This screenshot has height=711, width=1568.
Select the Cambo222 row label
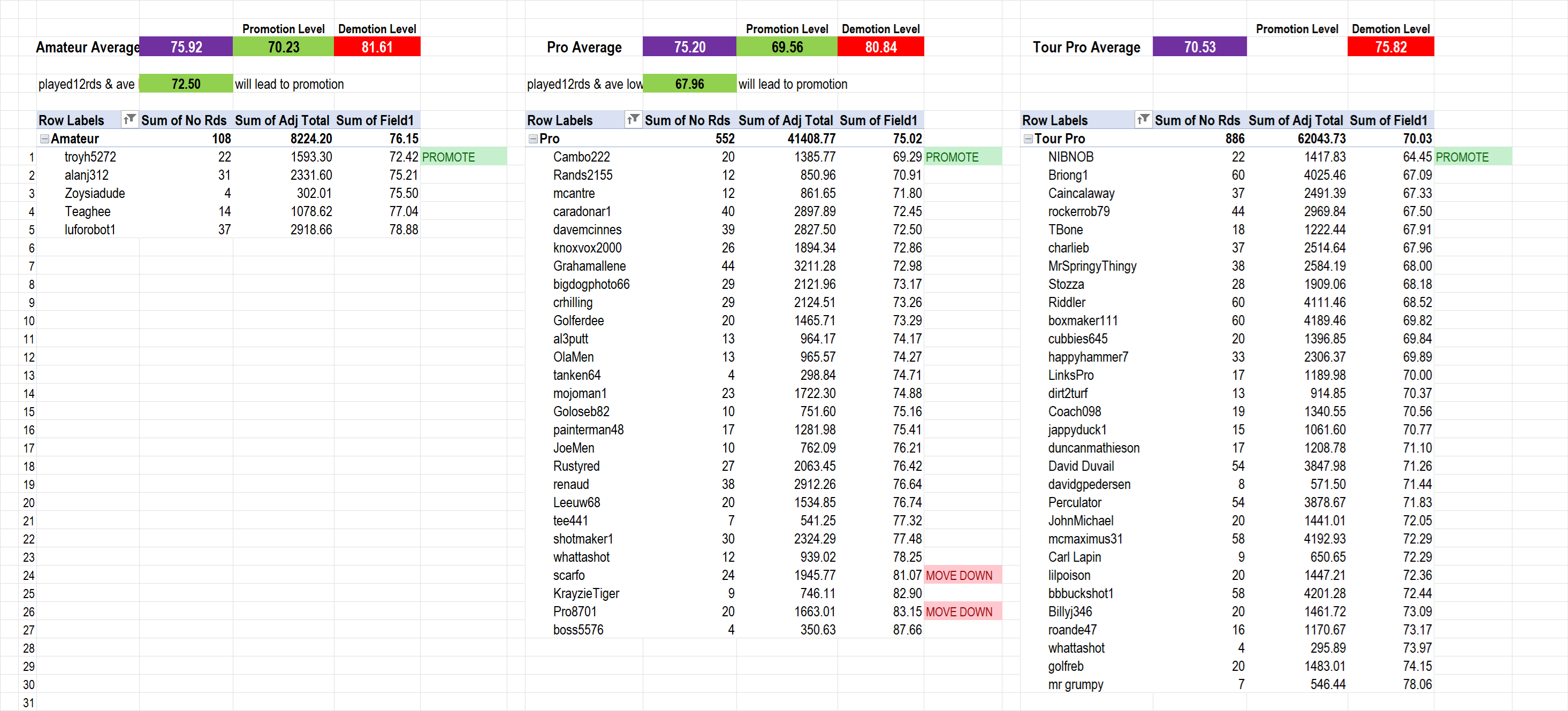click(x=581, y=157)
